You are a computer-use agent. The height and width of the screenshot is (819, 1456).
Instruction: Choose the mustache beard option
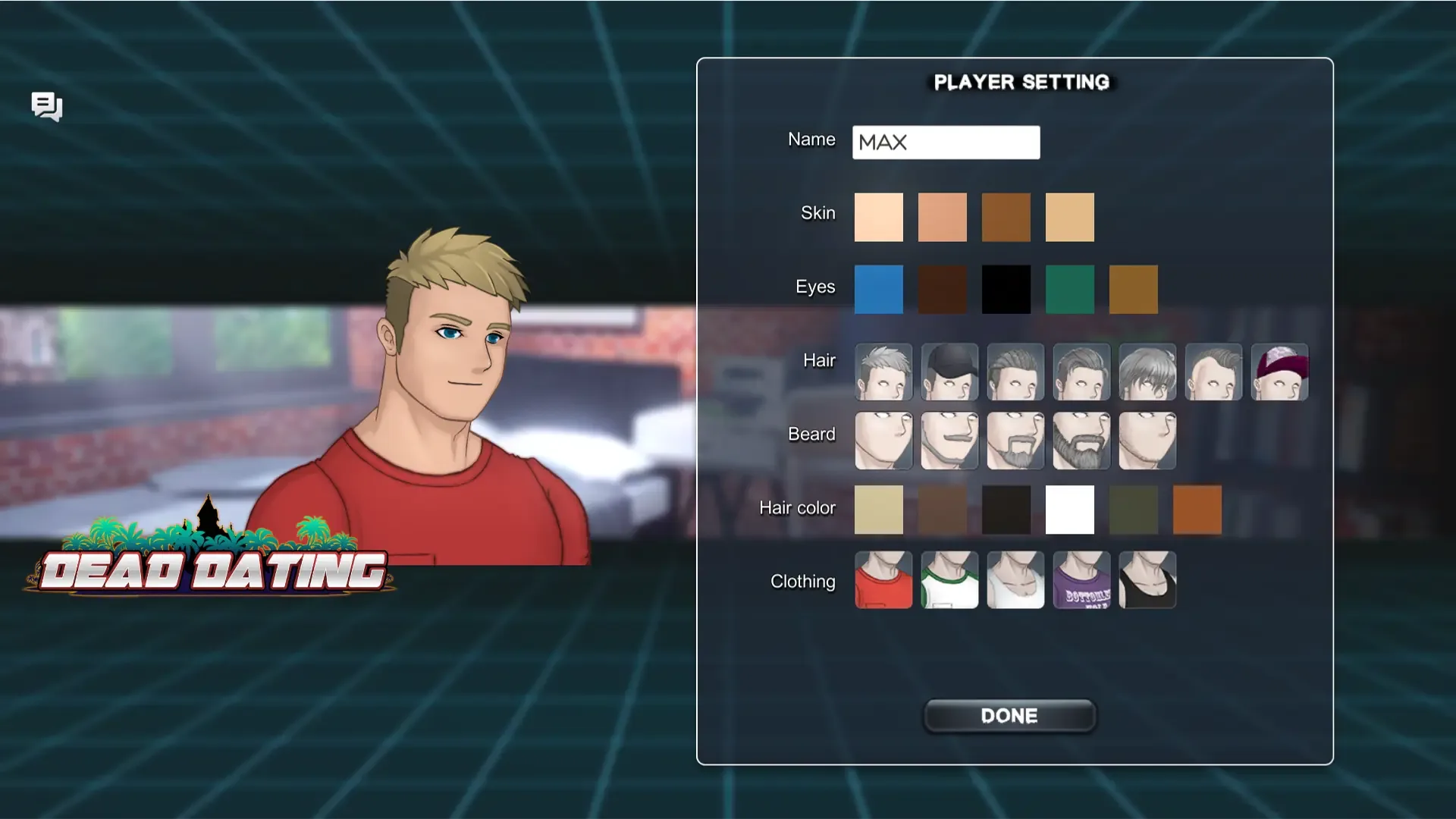949,441
